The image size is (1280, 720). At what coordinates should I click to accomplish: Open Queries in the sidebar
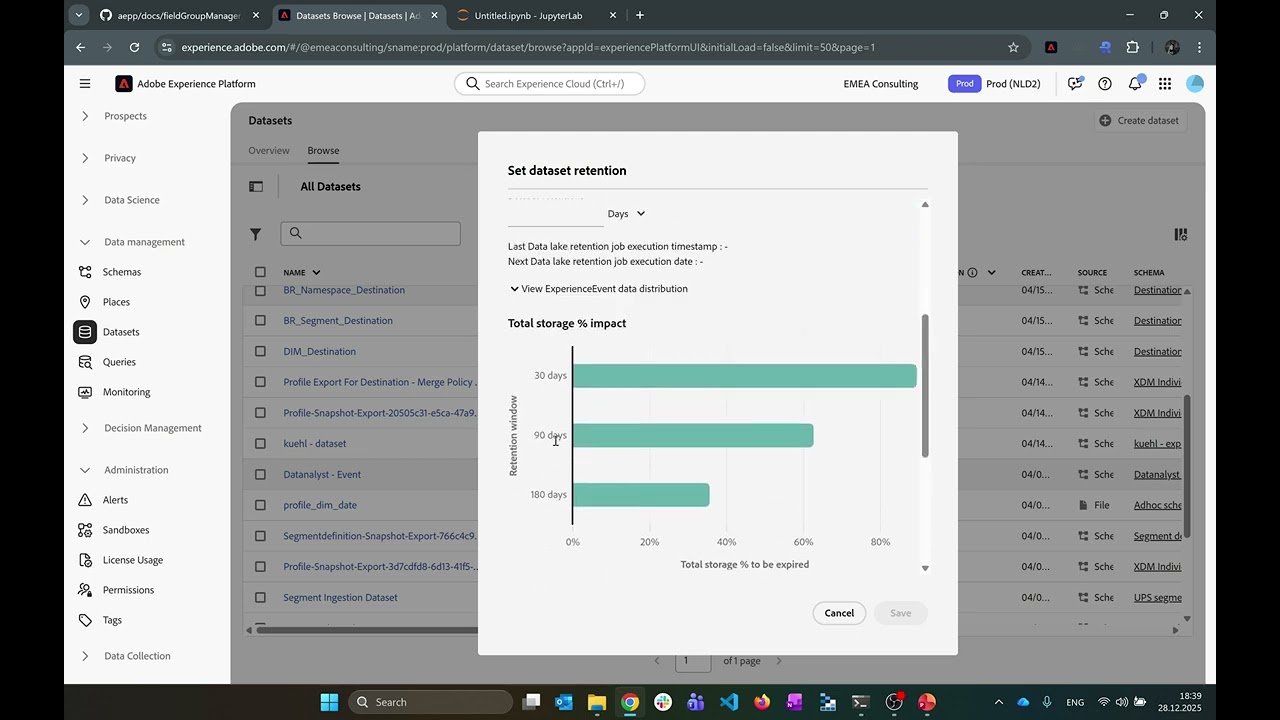point(119,362)
